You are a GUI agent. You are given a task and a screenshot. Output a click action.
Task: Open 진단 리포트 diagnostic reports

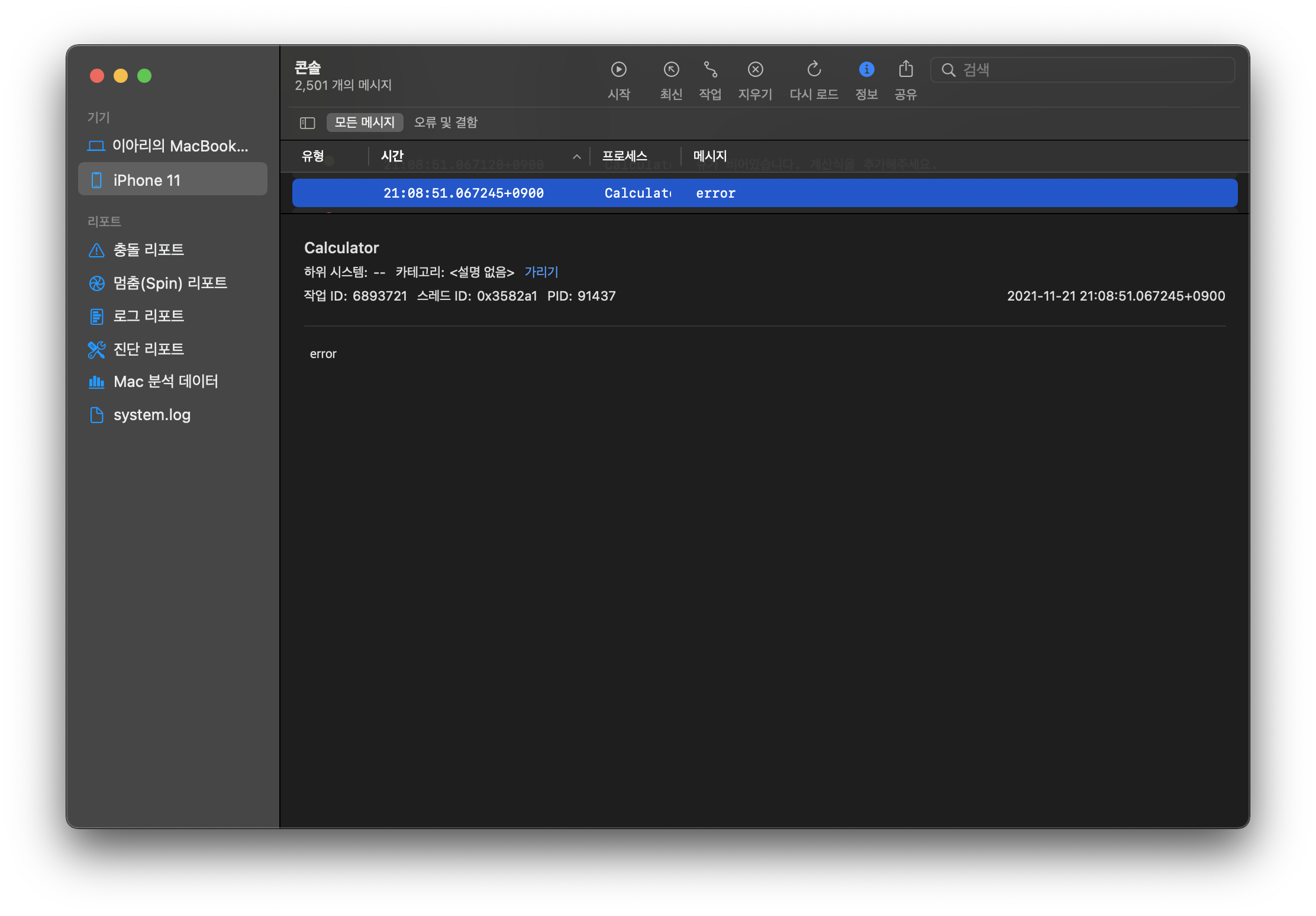point(149,349)
